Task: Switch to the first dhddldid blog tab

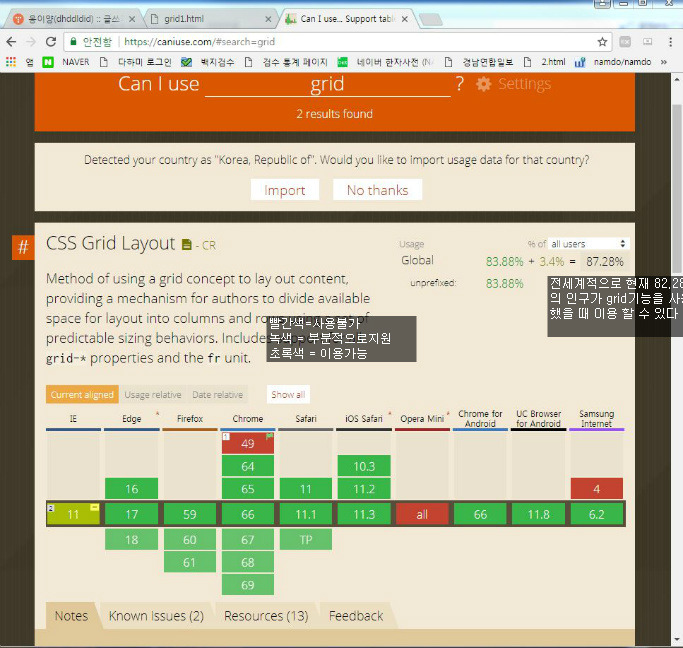Action: 74,19
